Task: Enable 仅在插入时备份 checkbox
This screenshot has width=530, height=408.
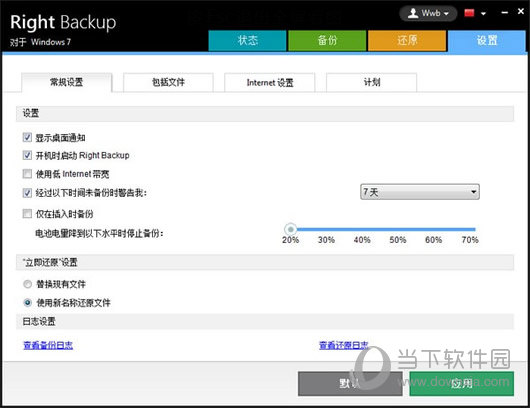Action: coord(27,214)
